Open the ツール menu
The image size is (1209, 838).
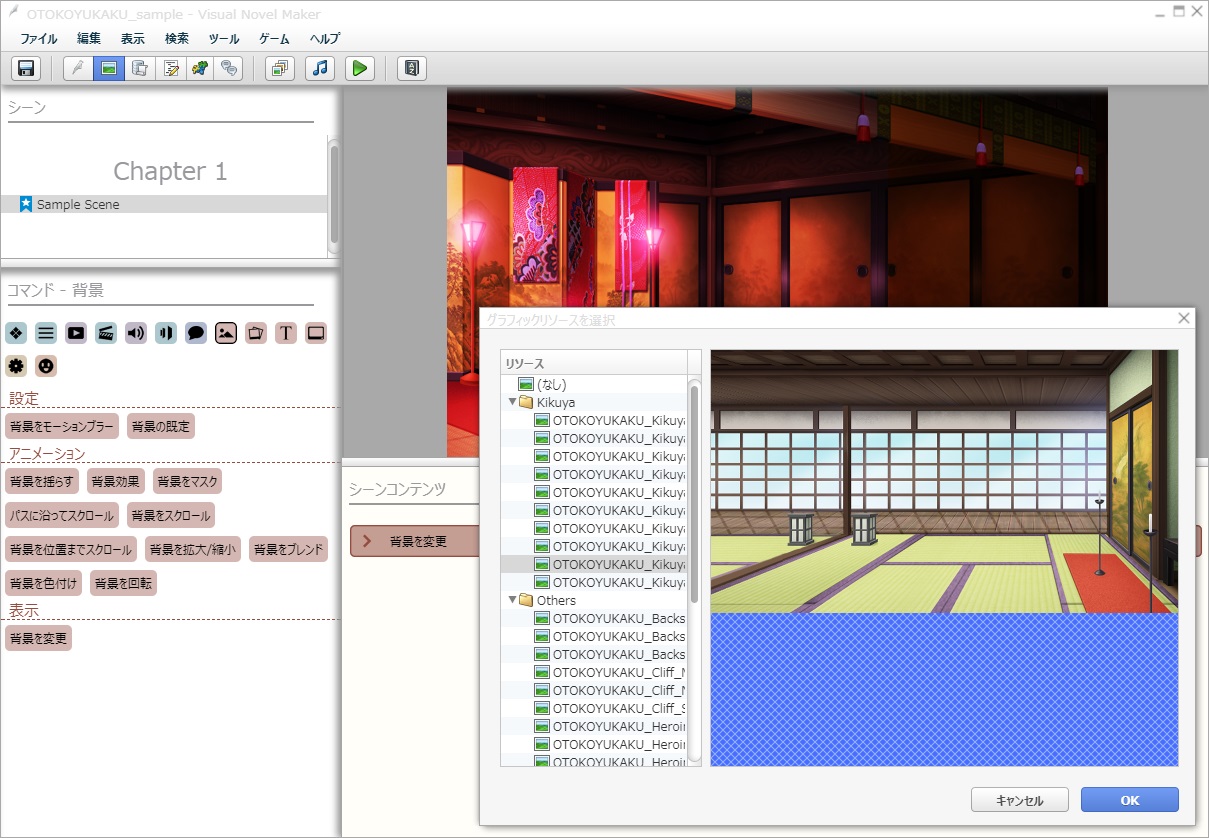coord(224,39)
